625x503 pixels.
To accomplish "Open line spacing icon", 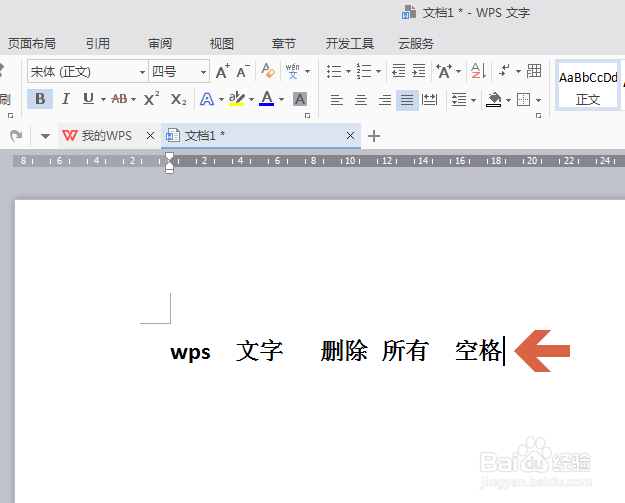I will pos(459,100).
